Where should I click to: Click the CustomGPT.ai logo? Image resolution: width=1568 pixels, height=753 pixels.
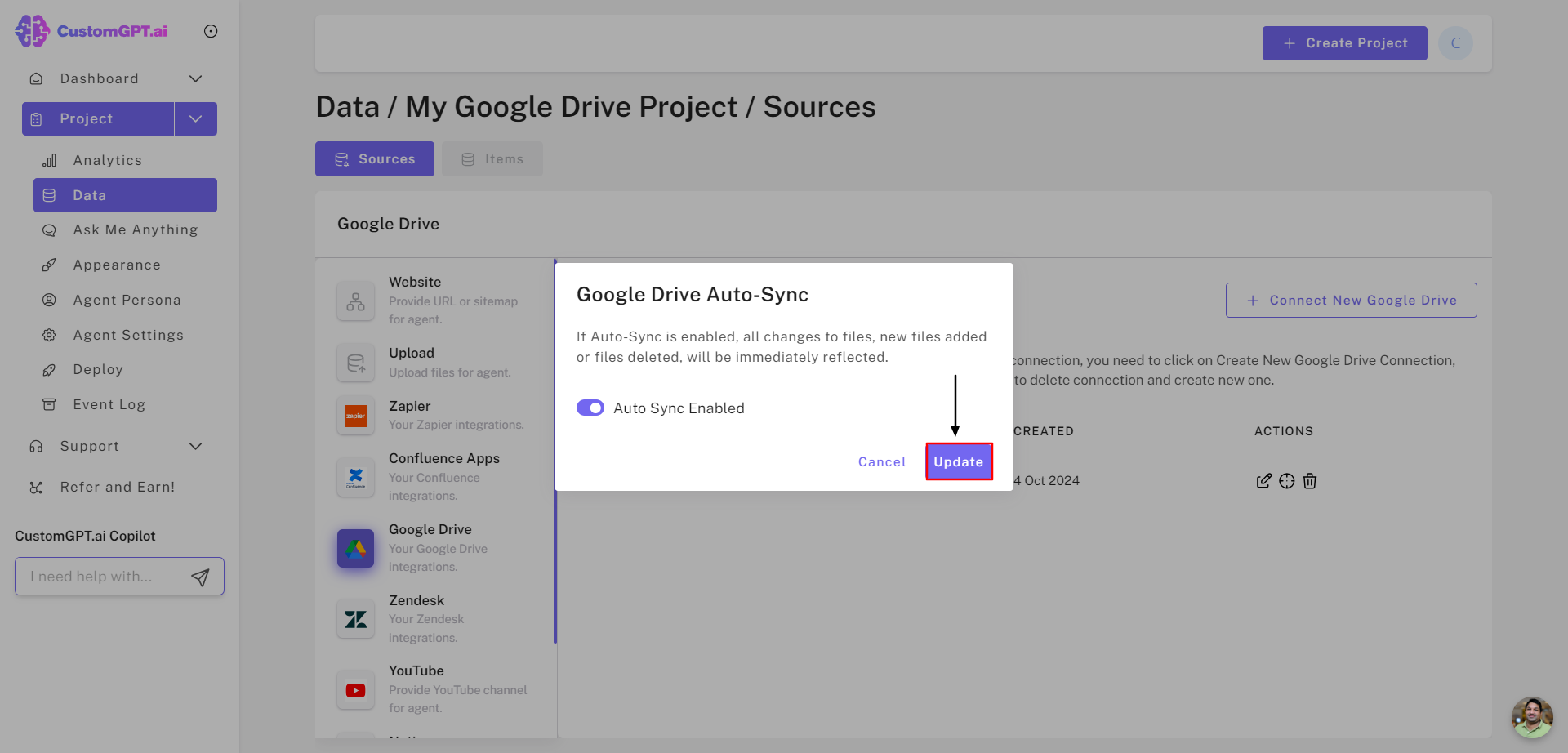pyautogui.click(x=91, y=31)
